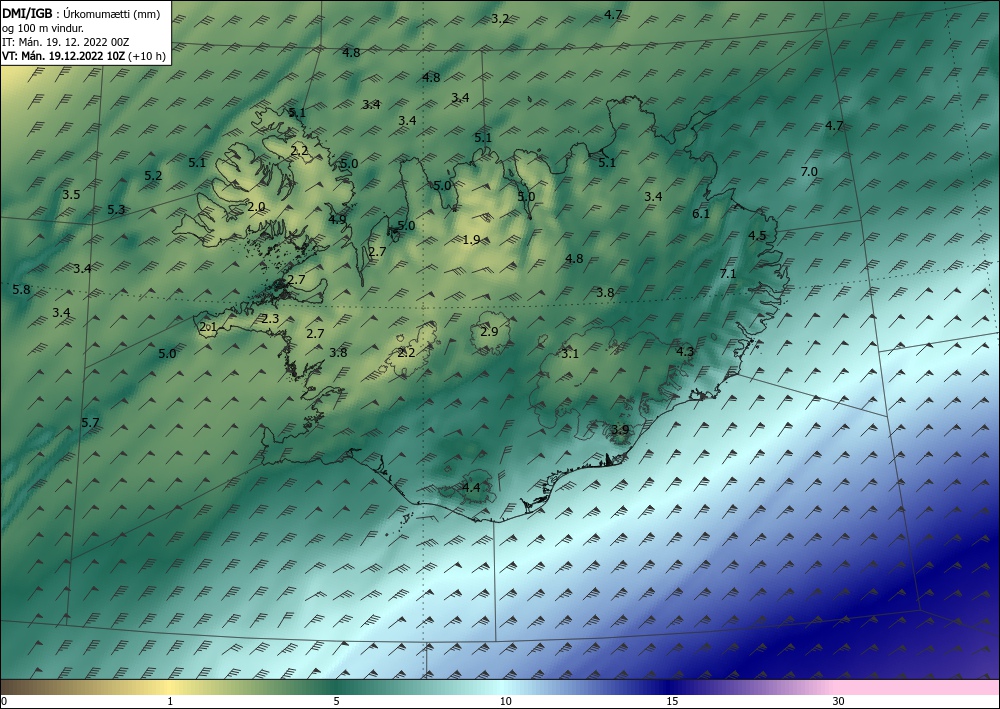Click the 5.7 value southwest of Iceland
Image resolution: width=1000 pixels, height=709 pixels.
[x=91, y=423]
